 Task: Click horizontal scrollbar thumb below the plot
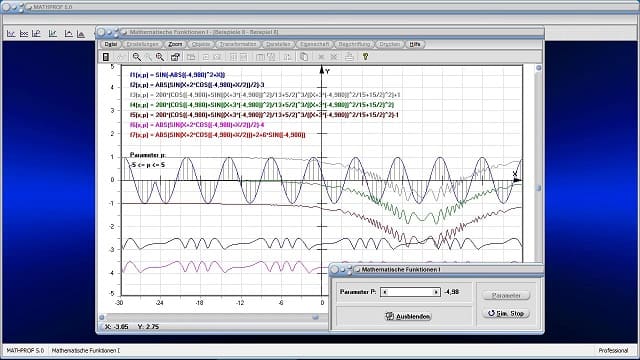tap(316, 317)
